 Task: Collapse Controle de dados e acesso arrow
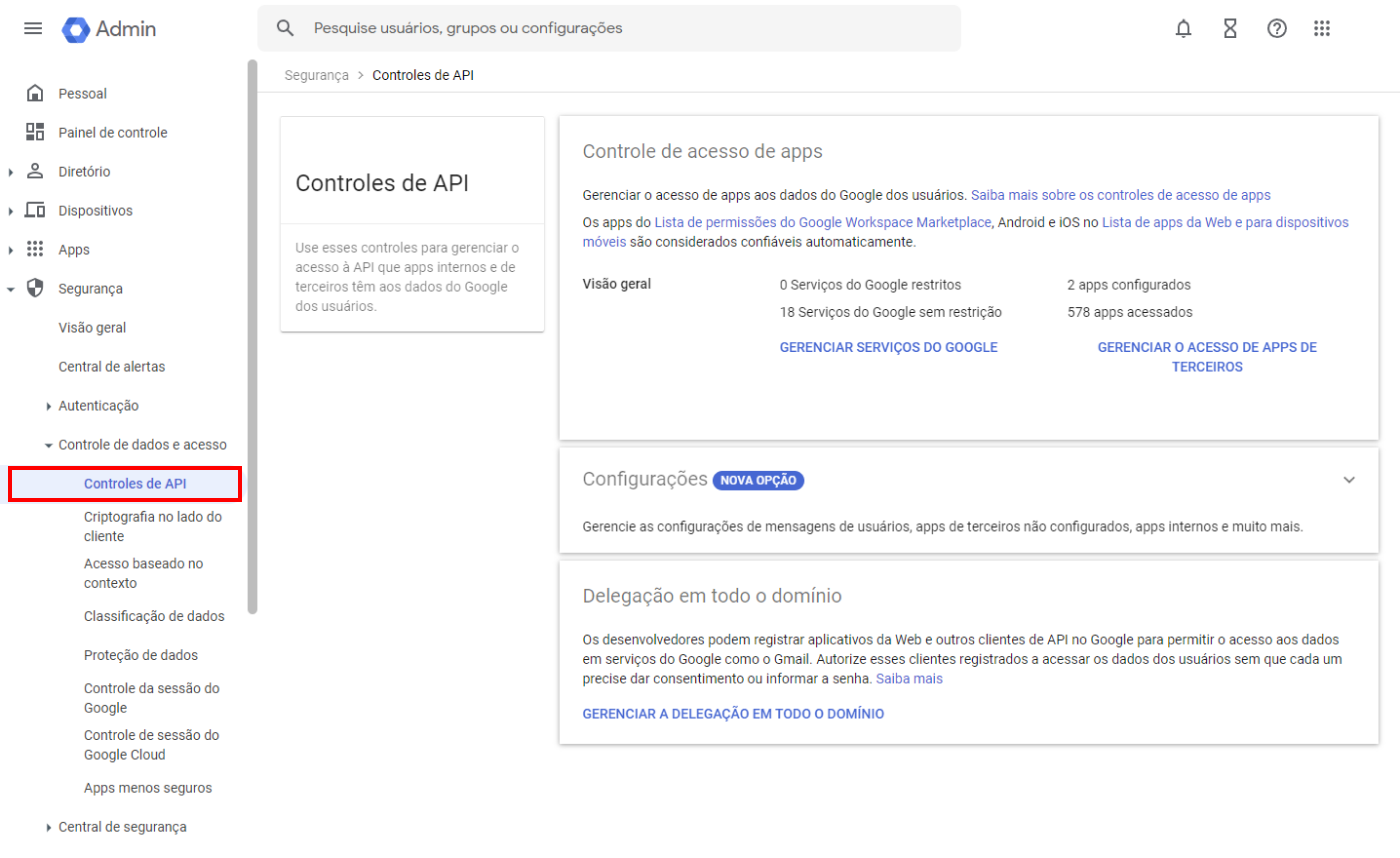(x=49, y=445)
